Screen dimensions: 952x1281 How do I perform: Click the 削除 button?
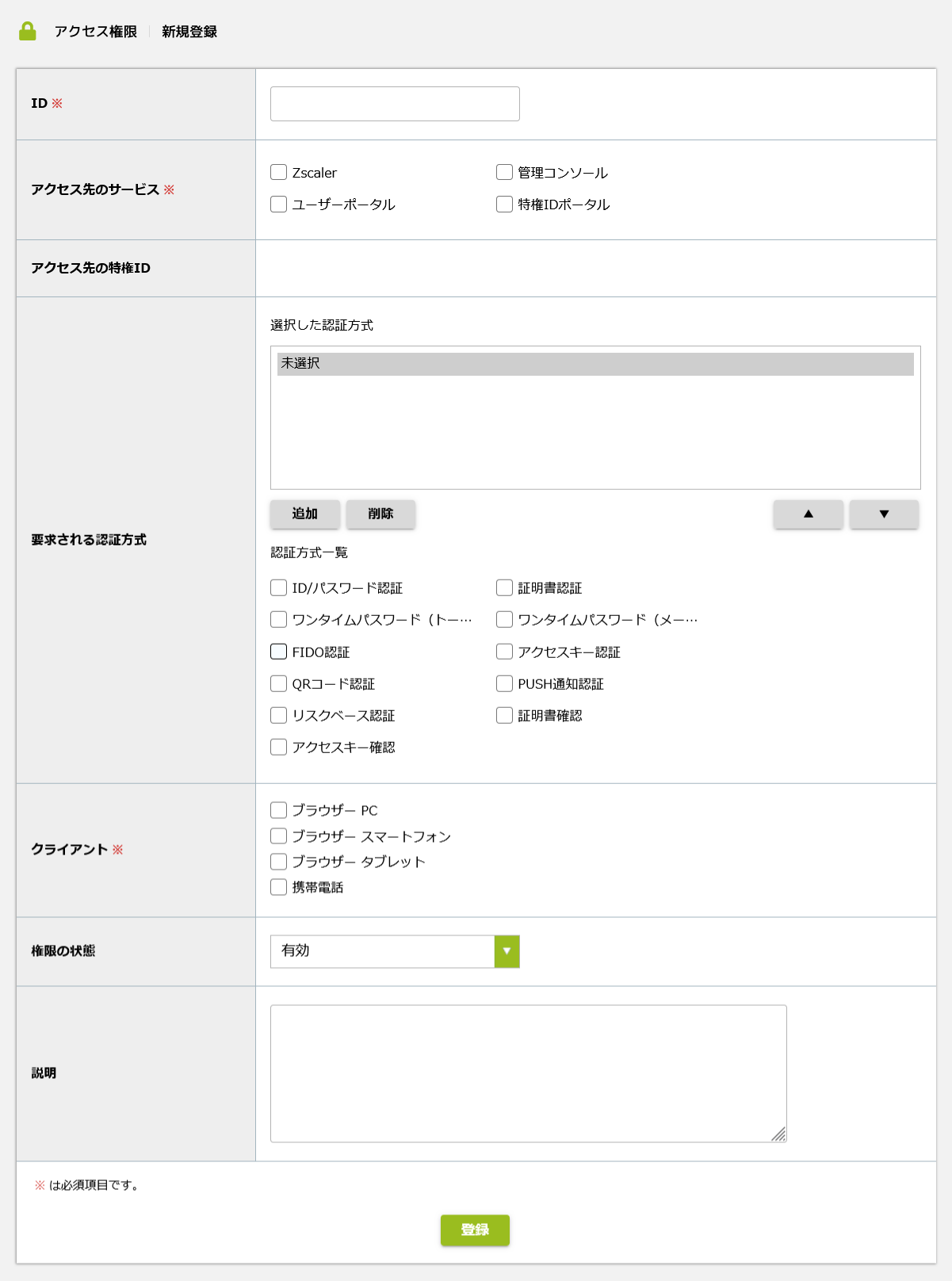(380, 514)
